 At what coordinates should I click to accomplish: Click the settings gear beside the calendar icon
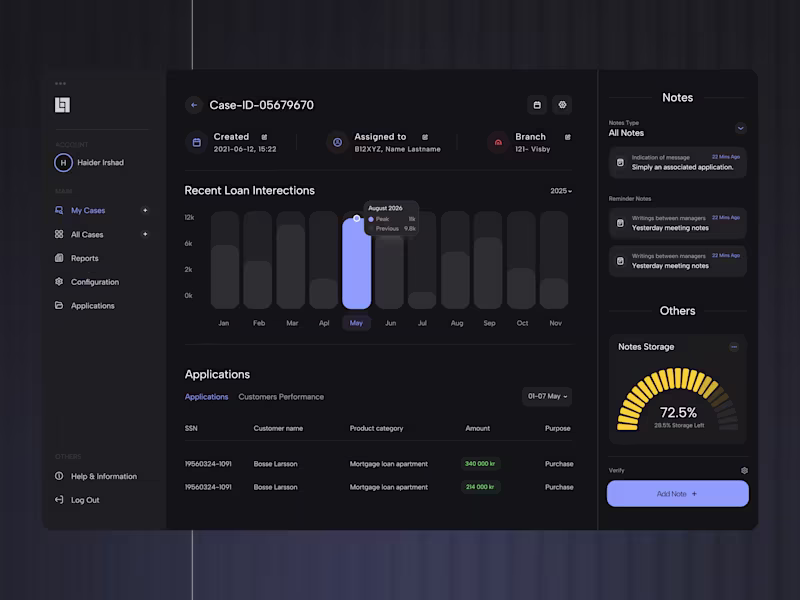(x=562, y=104)
